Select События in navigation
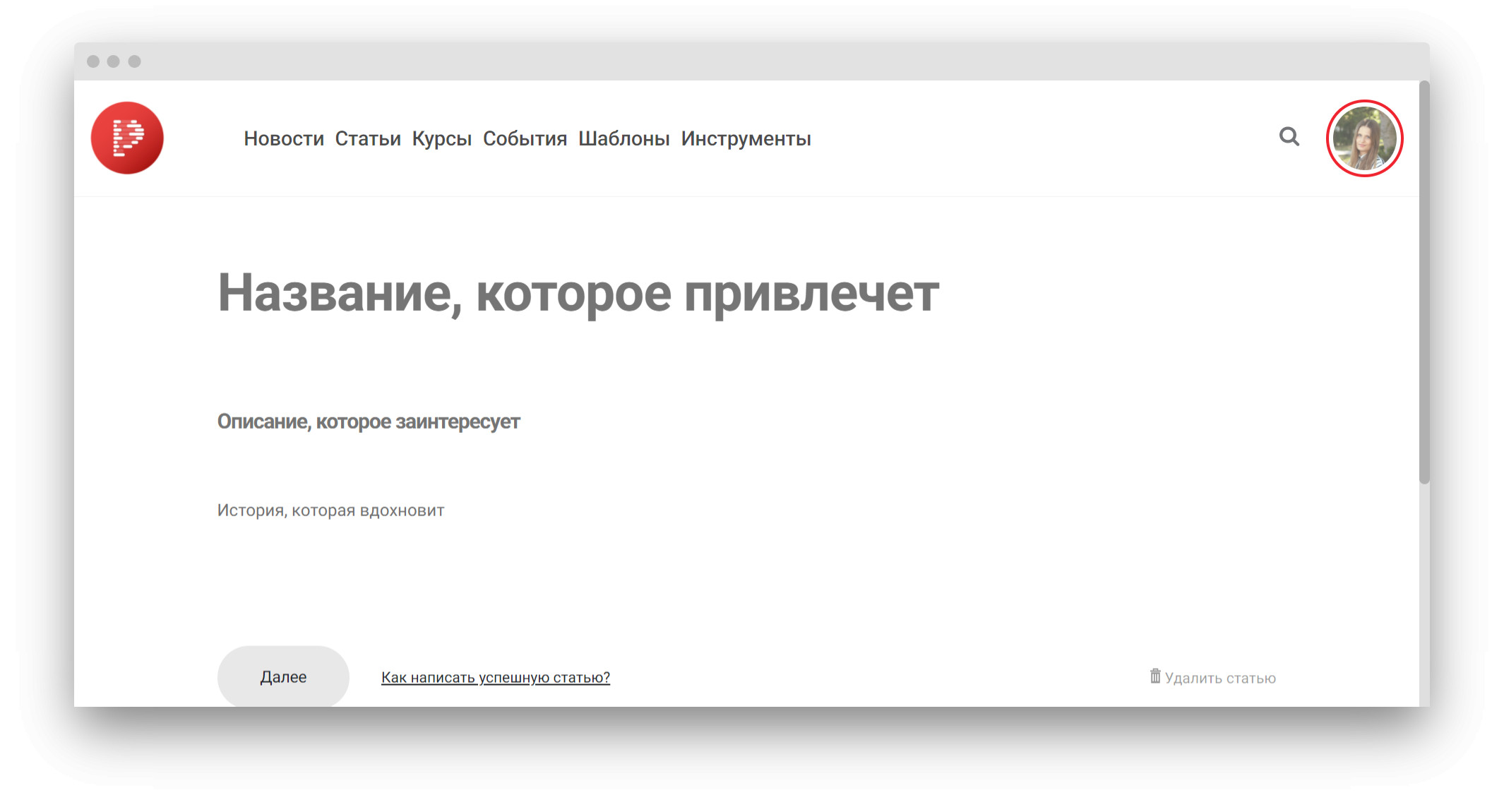The image size is (1504, 812). 525,138
